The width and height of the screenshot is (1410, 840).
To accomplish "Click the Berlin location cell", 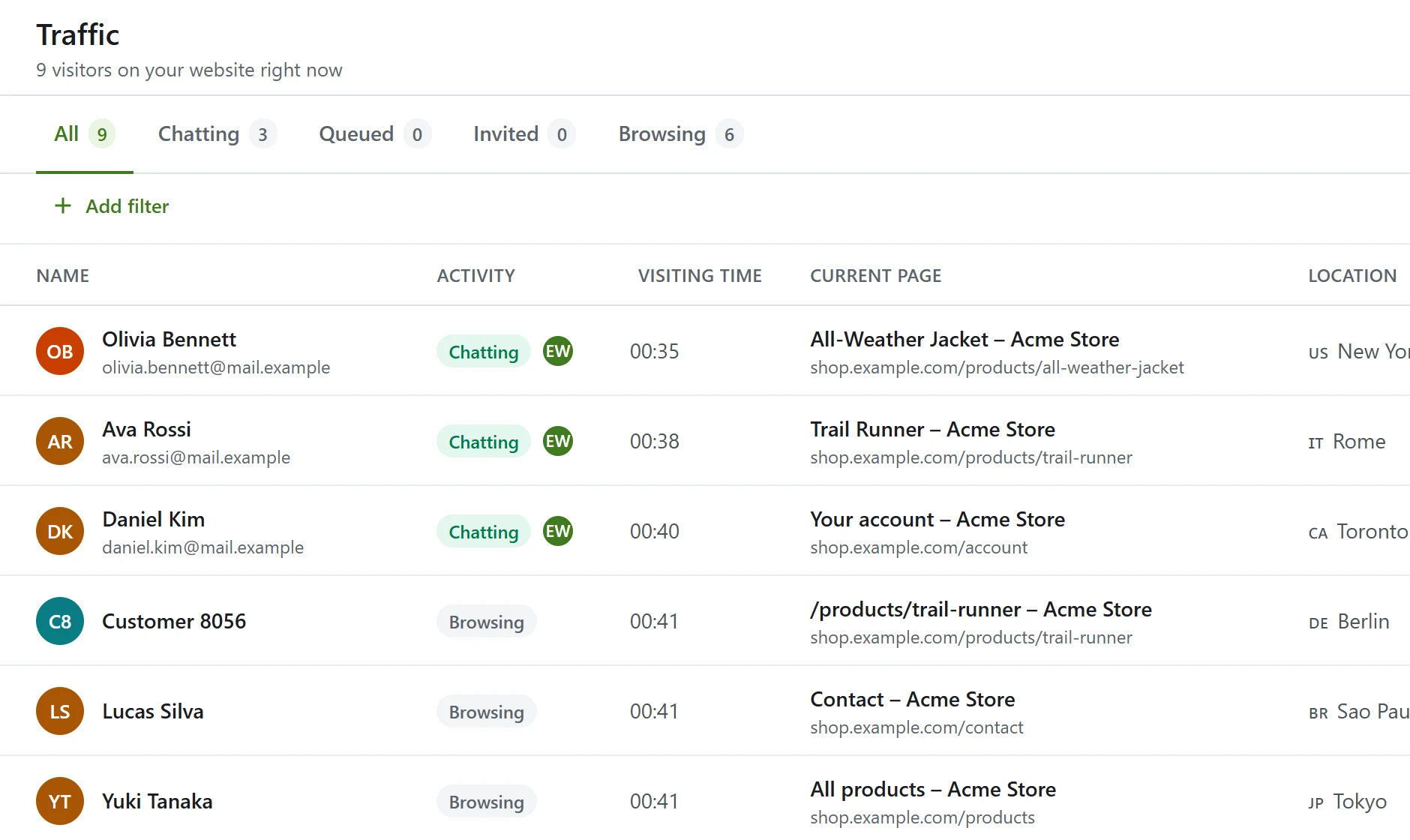I will (1349, 622).
